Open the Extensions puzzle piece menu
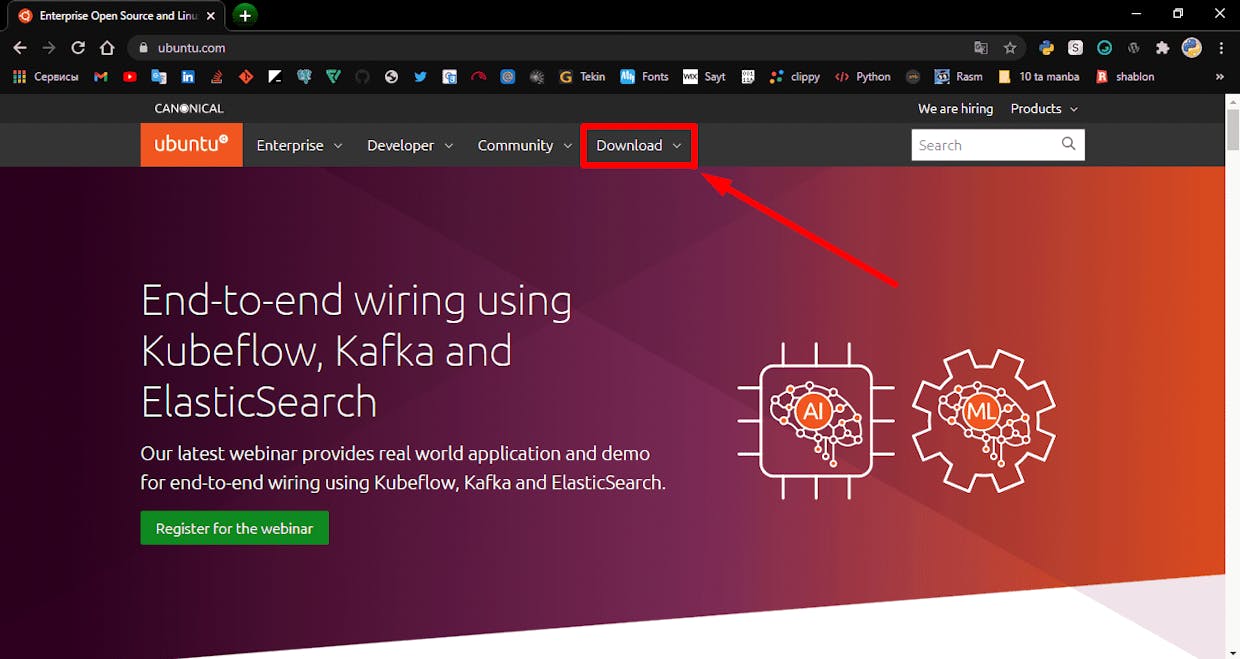1240x659 pixels. [1162, 47]
